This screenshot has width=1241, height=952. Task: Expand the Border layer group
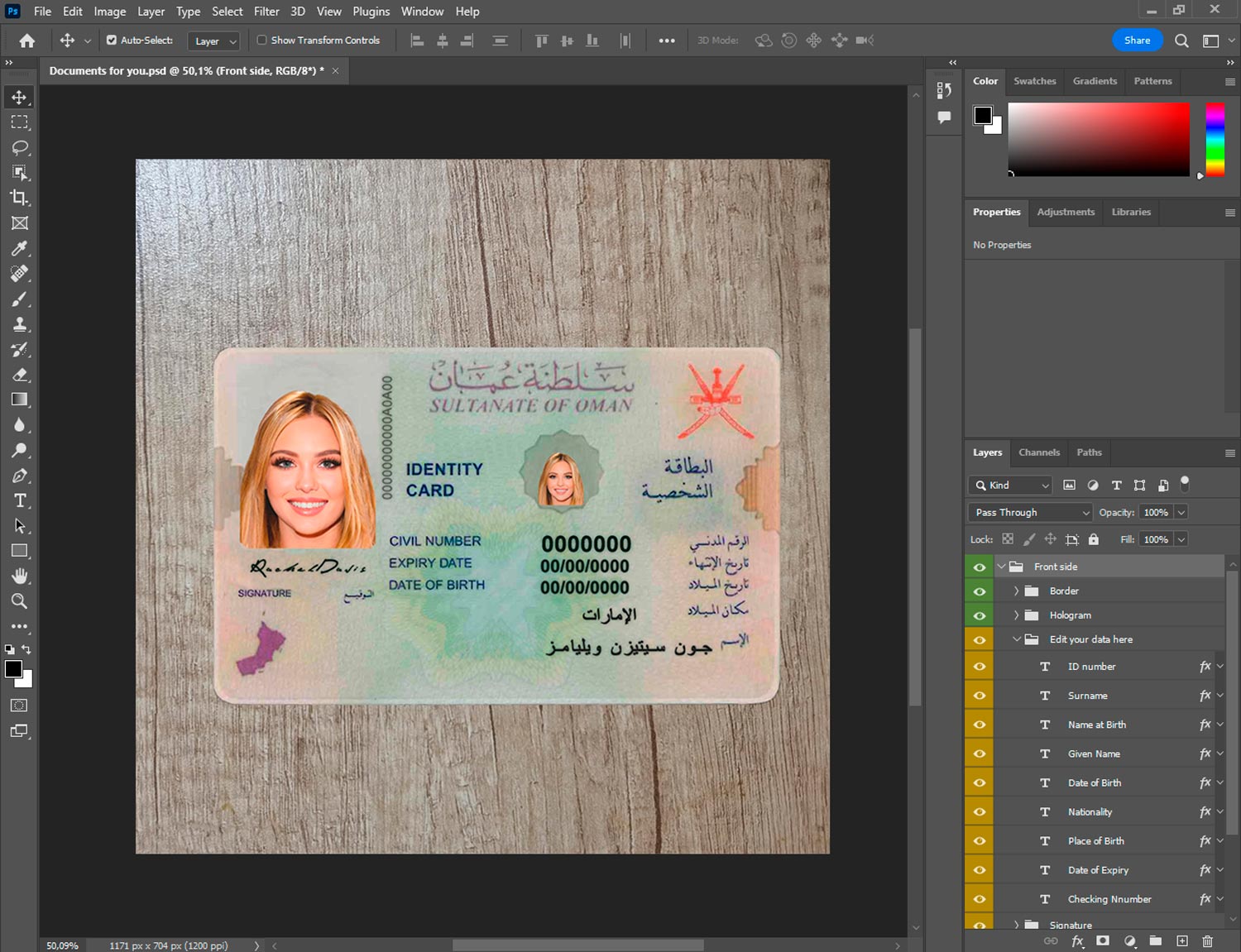pos(1016,591)
